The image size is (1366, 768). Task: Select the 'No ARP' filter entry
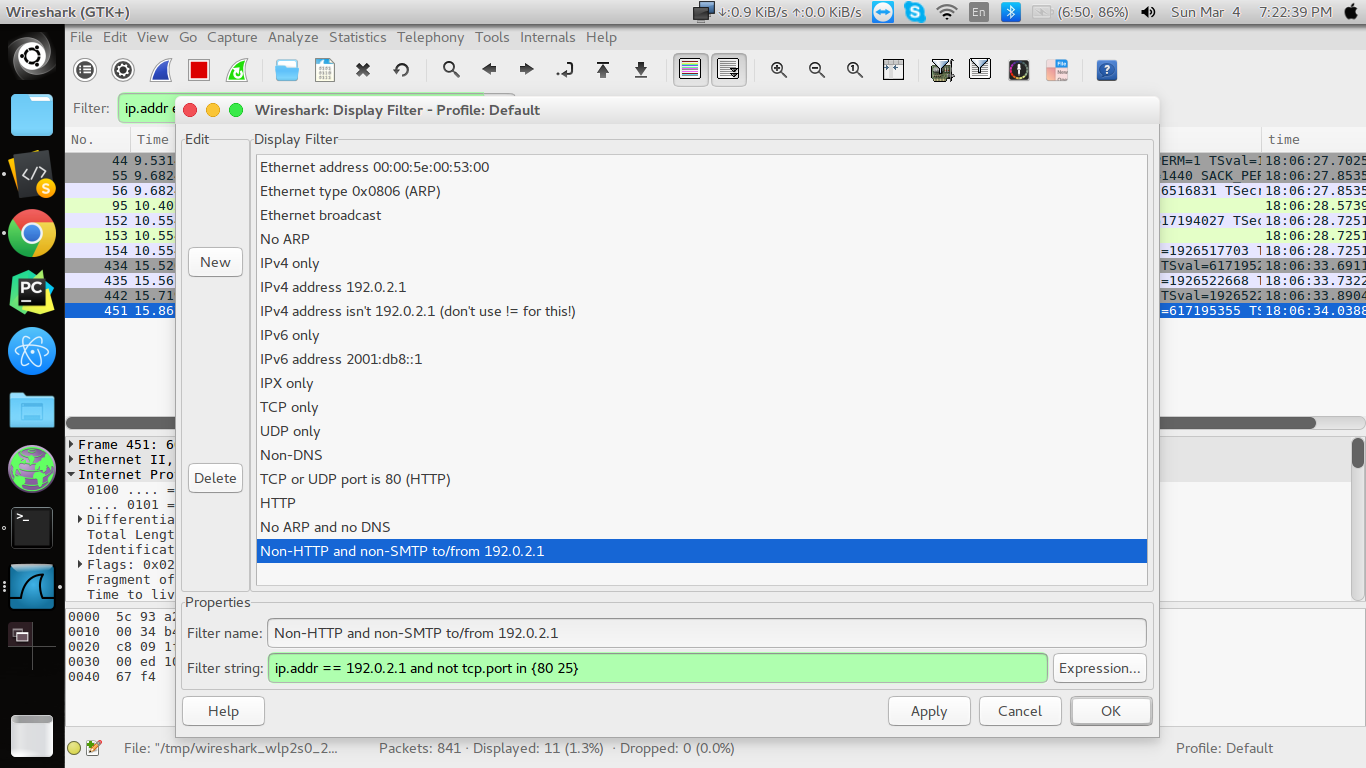click(x=702, y=239)
